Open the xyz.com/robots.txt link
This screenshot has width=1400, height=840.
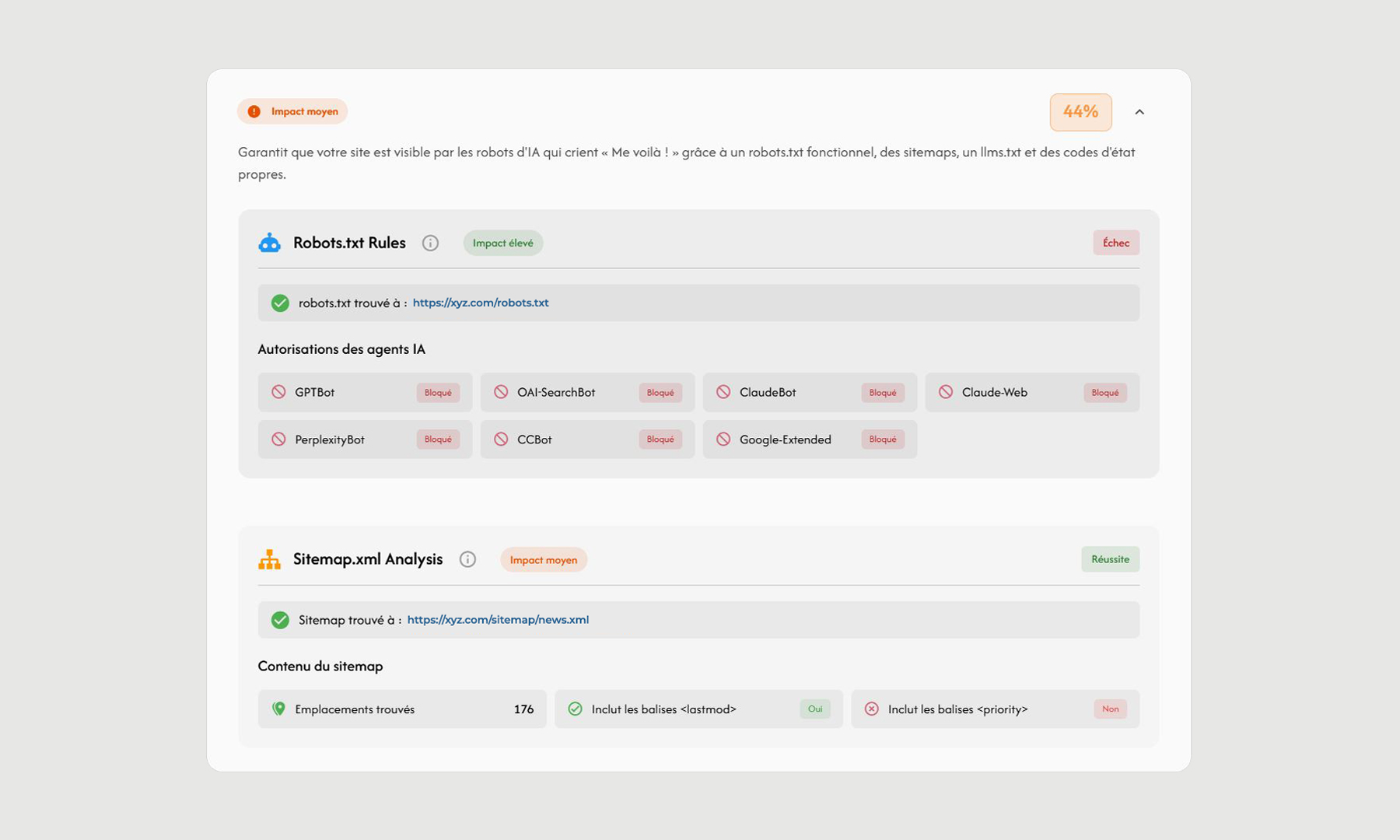(481, 303)
